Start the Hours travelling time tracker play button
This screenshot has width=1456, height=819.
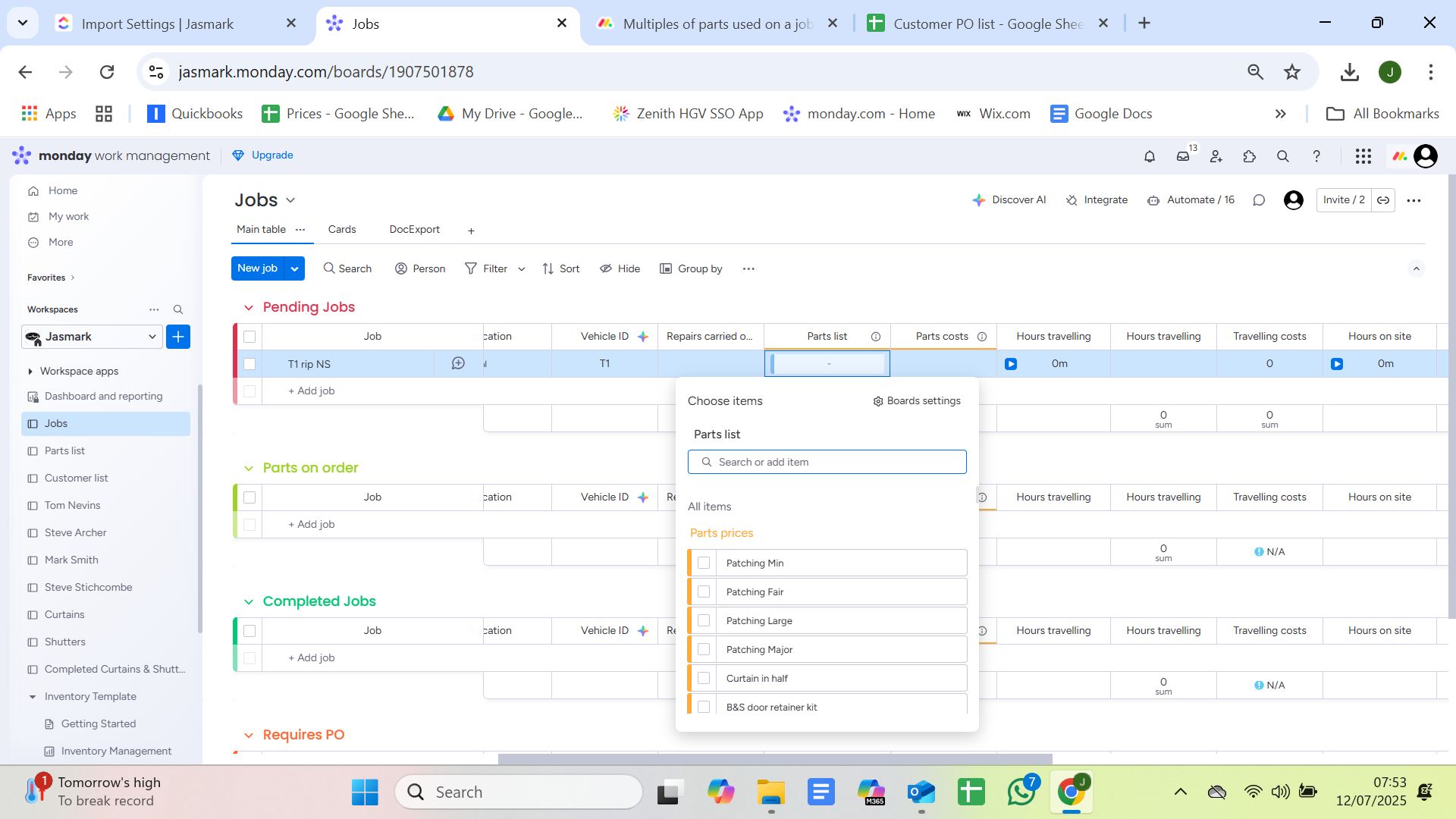pyautogui.click(x=1011, y=364)
